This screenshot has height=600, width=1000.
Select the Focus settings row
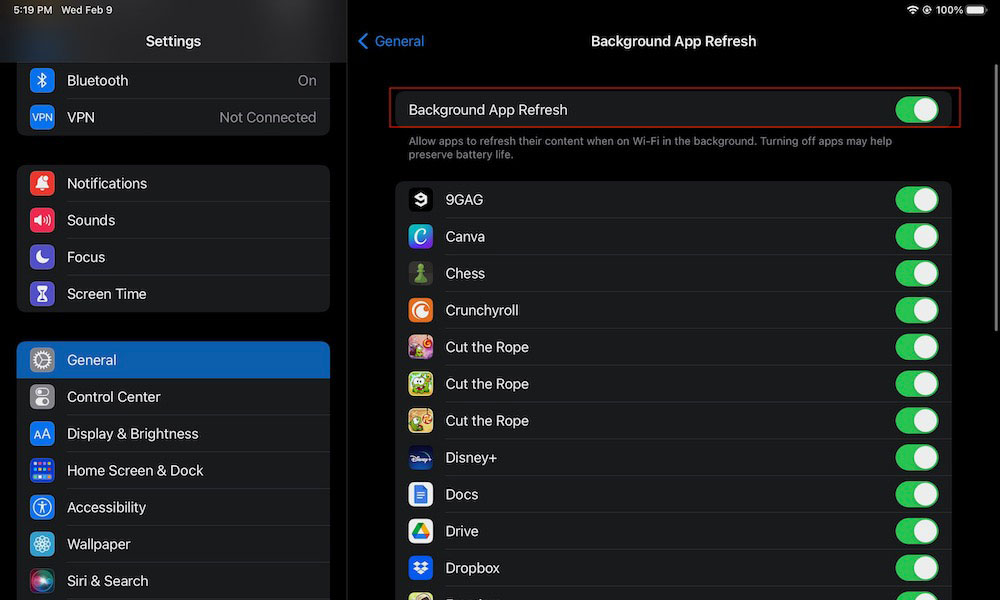[86, 257]
